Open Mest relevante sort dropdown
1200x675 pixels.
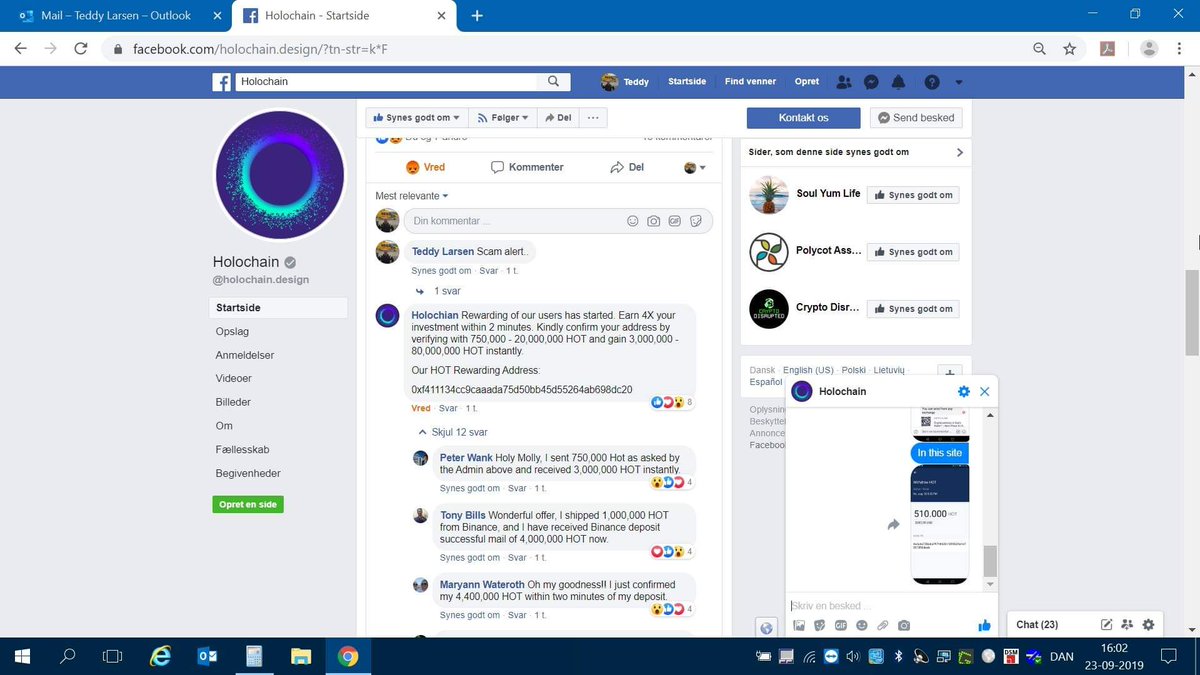[412, 196]
